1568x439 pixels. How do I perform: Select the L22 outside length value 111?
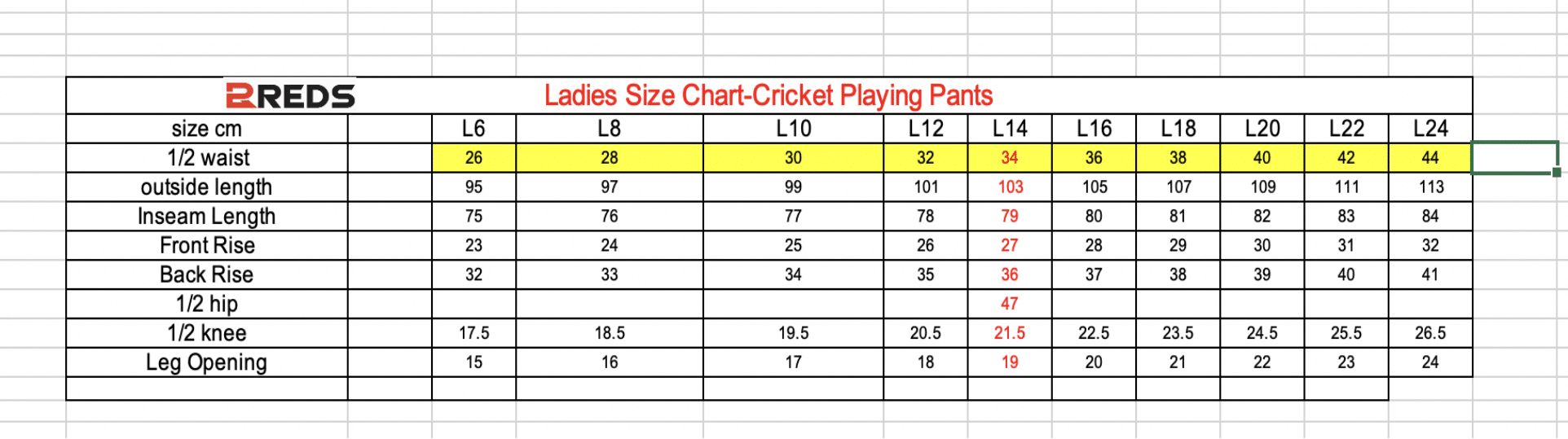click(x=1346, y=187)
